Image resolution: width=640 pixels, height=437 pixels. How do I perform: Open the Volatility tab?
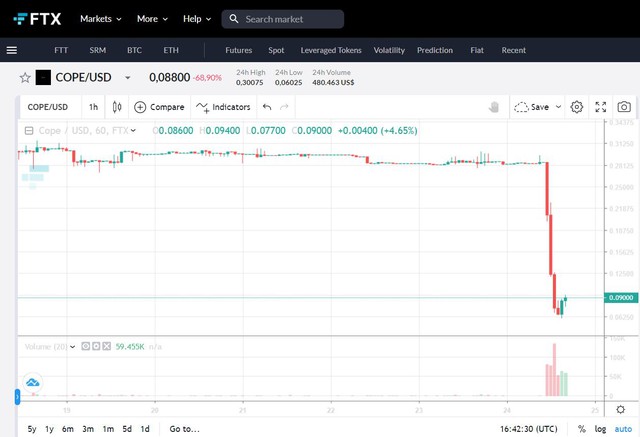[389, 50]
